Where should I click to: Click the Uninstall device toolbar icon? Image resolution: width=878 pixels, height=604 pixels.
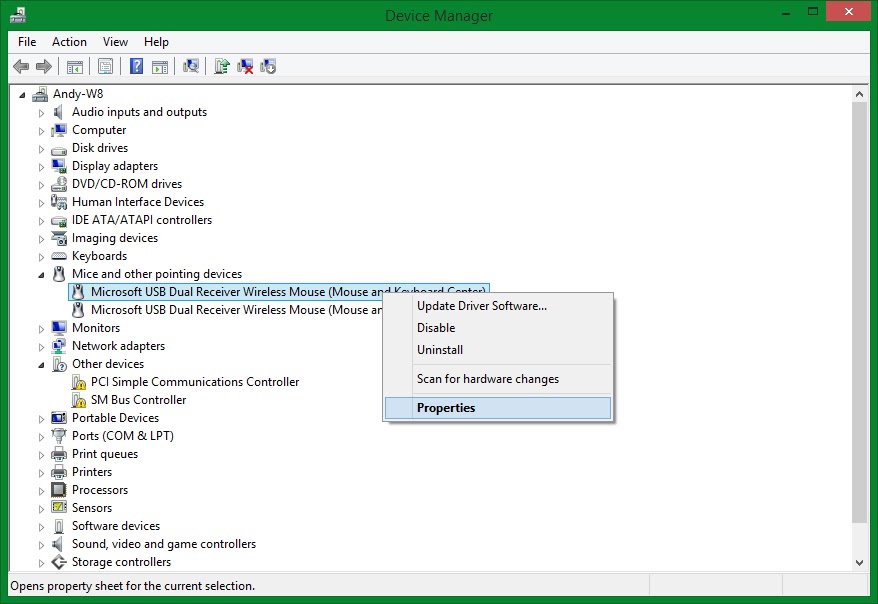click(245, 66)
